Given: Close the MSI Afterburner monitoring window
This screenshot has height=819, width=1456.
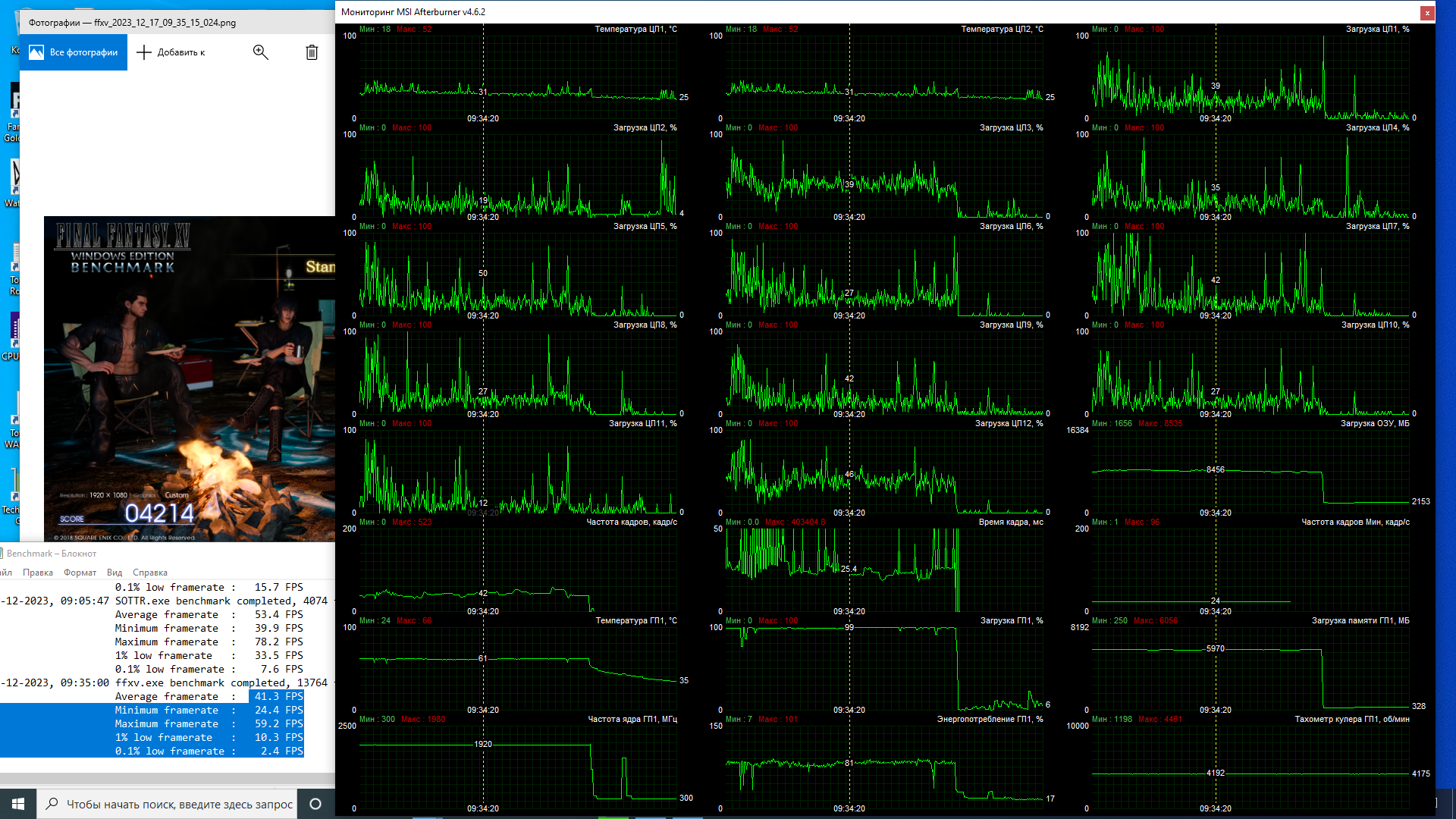Looking at the screenshot, I should (x=1427, y=13).
